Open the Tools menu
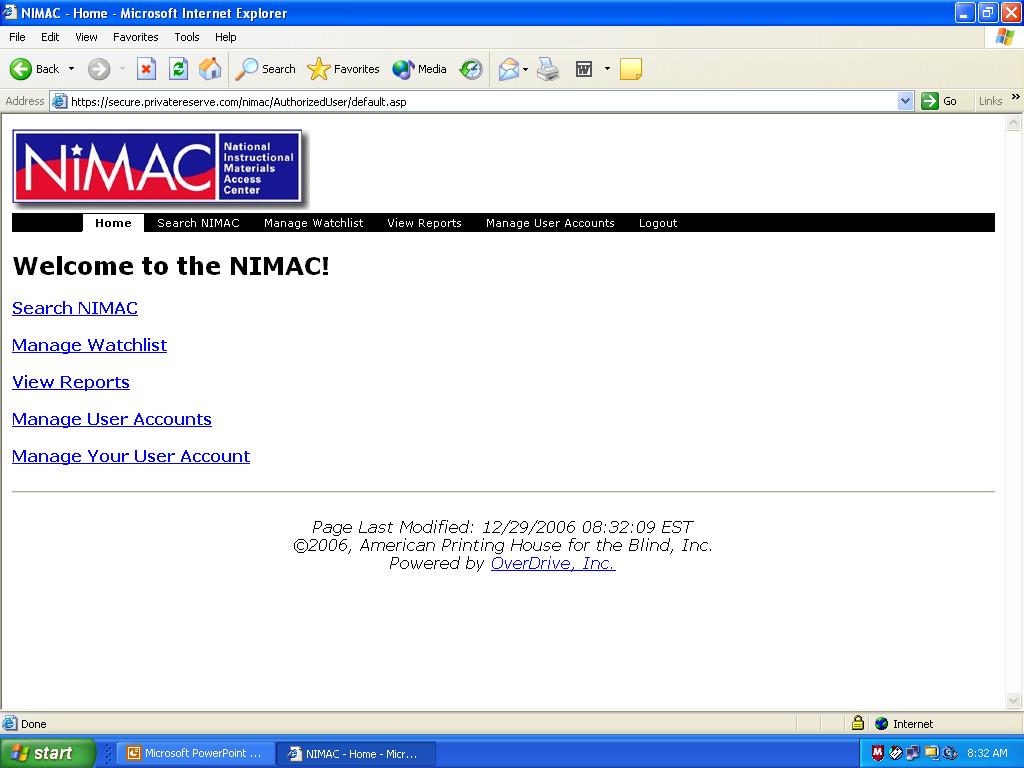1024x768 pixels. click(x=187, y=37)
